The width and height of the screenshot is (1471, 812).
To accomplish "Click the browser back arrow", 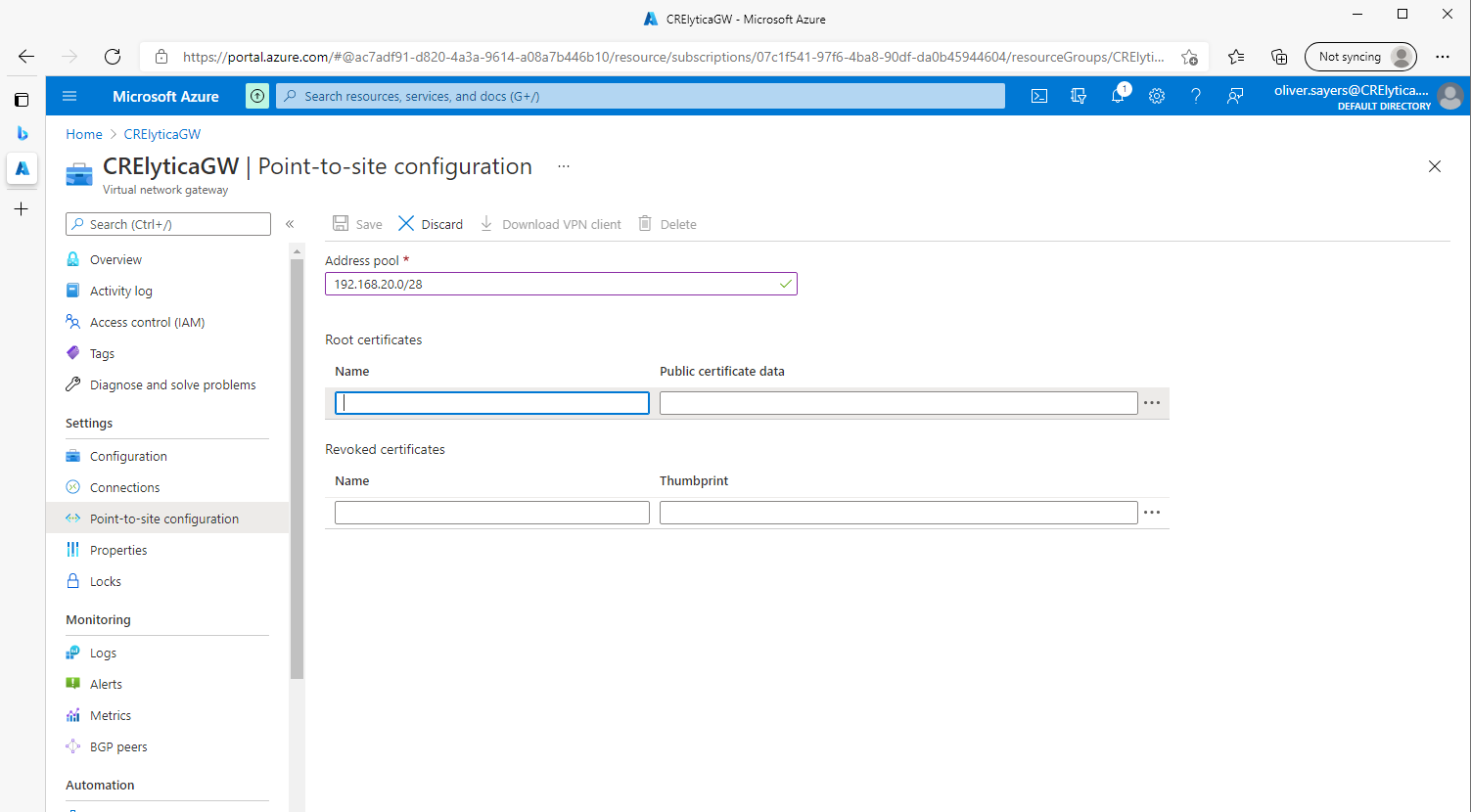I will [26, 57].
